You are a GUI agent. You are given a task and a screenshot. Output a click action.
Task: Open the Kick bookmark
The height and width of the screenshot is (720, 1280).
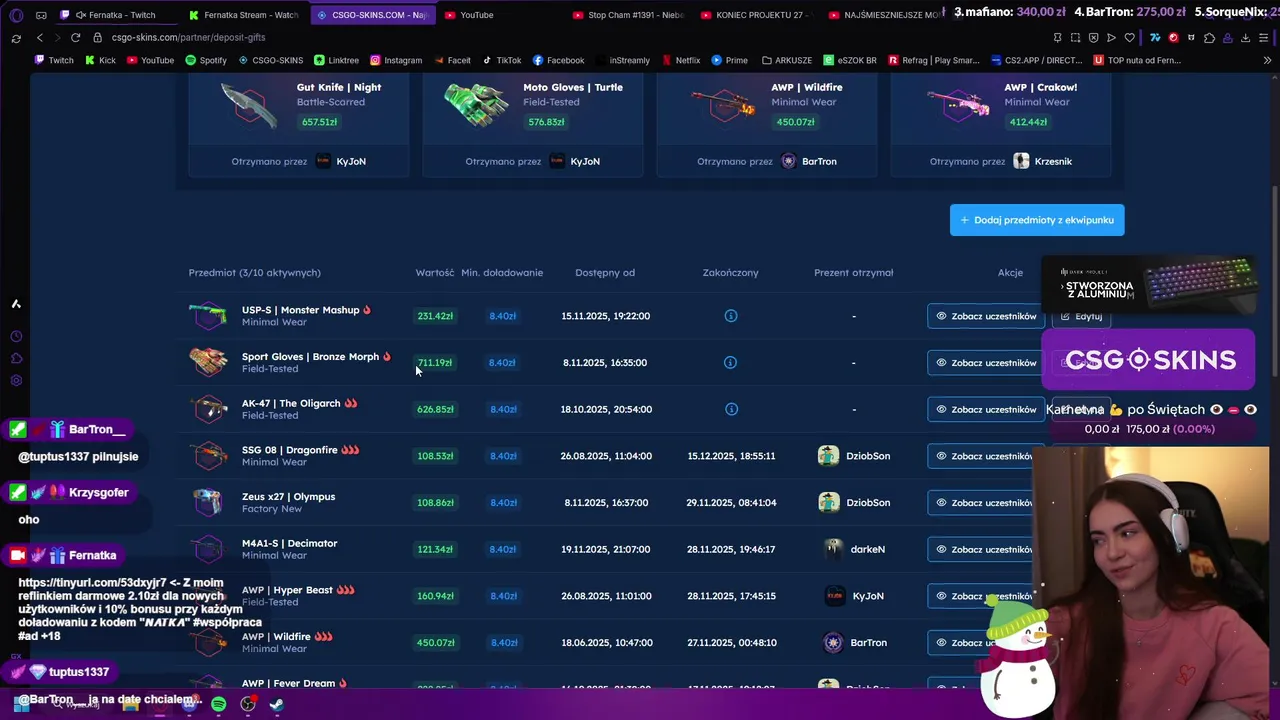(100, 60)
